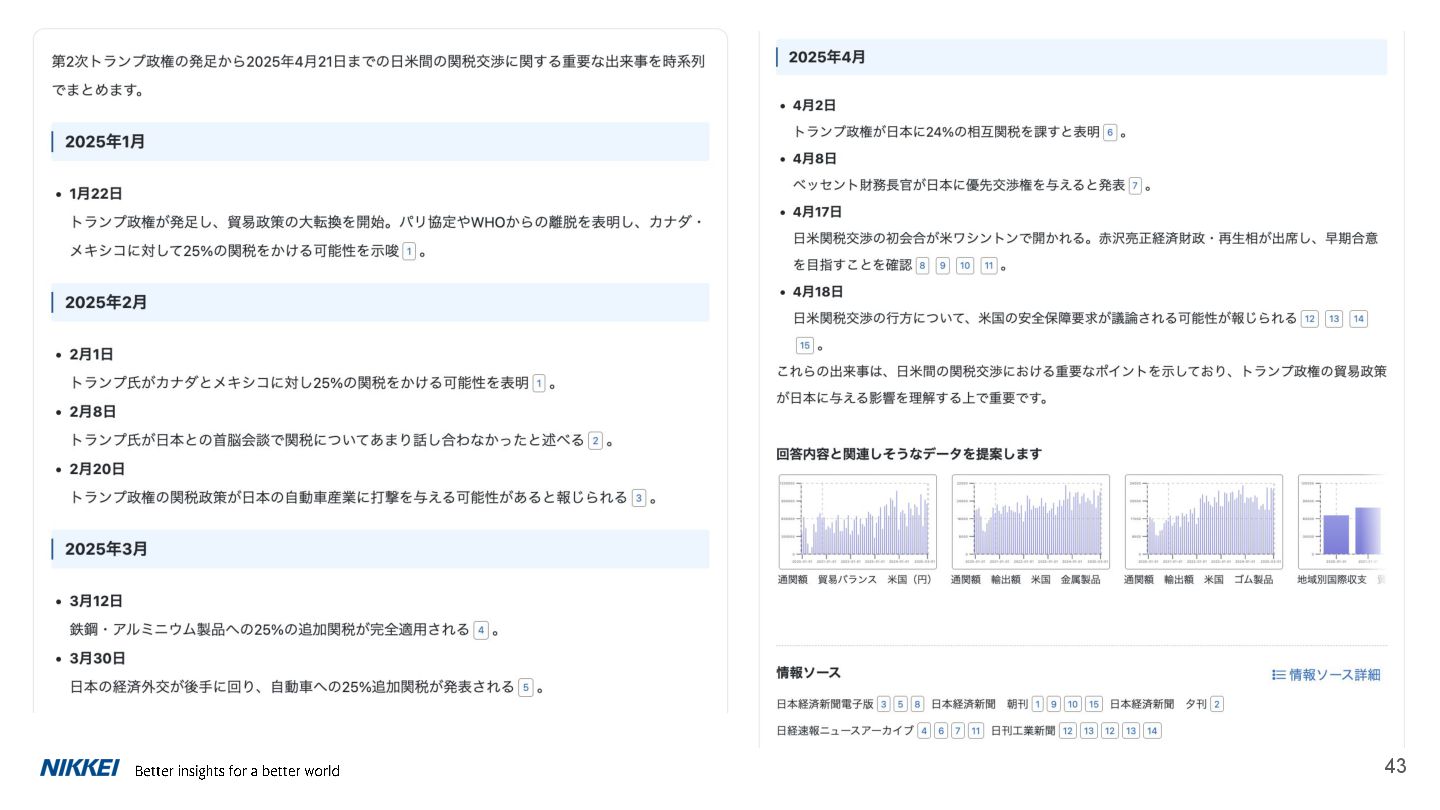Open the 情報ソース詳細 link
The height and width of the screenshot is (810, 1440).
1326,675
